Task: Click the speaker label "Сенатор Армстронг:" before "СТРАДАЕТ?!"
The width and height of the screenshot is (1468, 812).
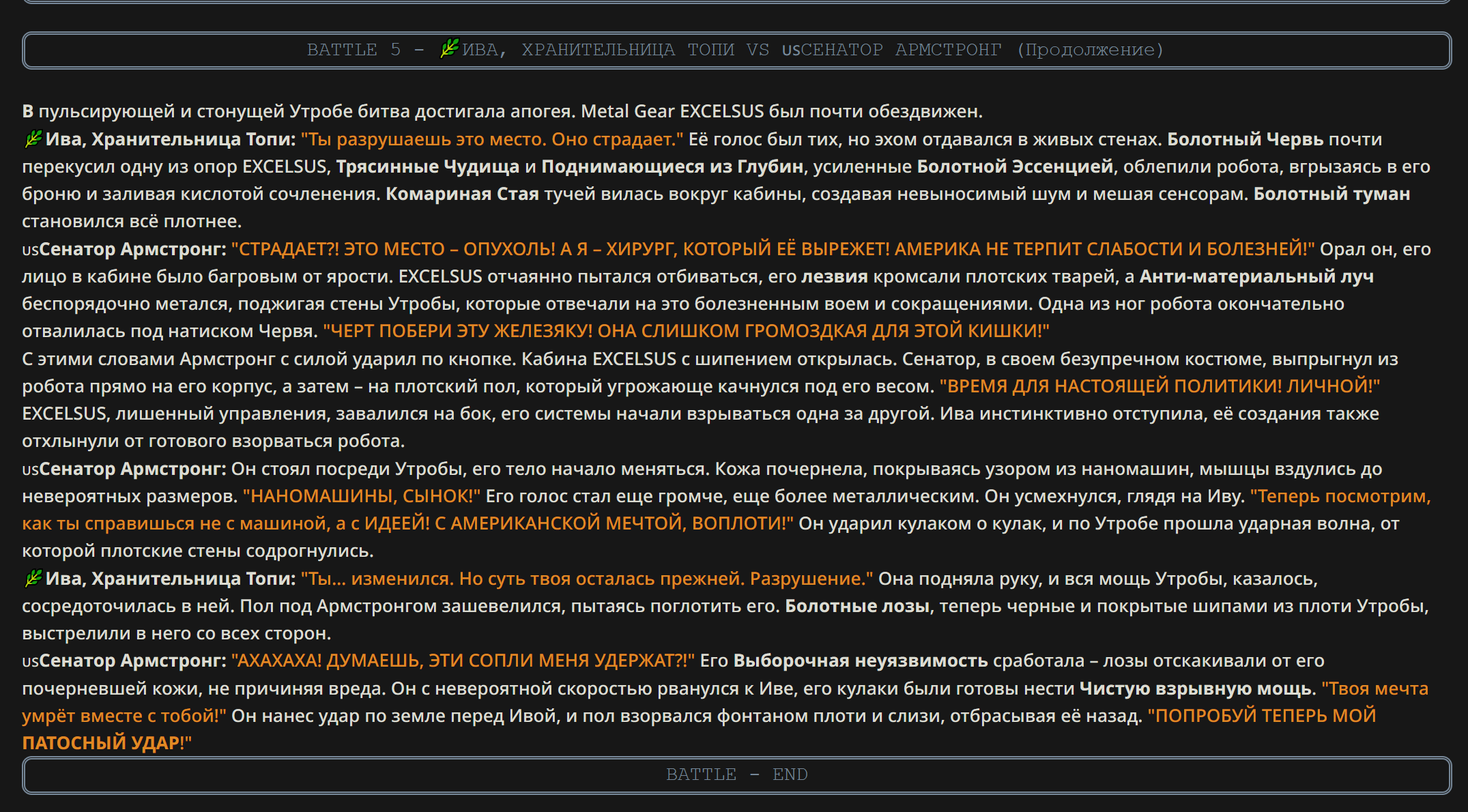Action: 132,249
